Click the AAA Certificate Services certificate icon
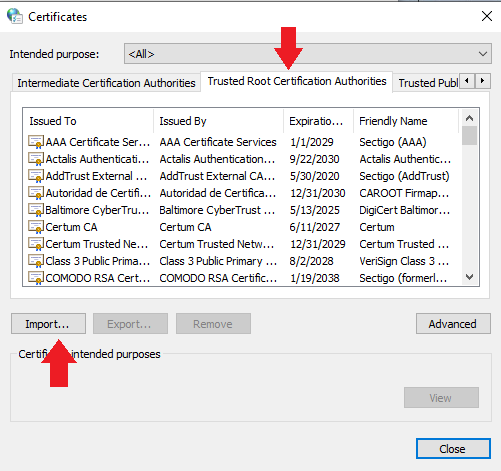The image size is (501, 471). click(36, 142)
